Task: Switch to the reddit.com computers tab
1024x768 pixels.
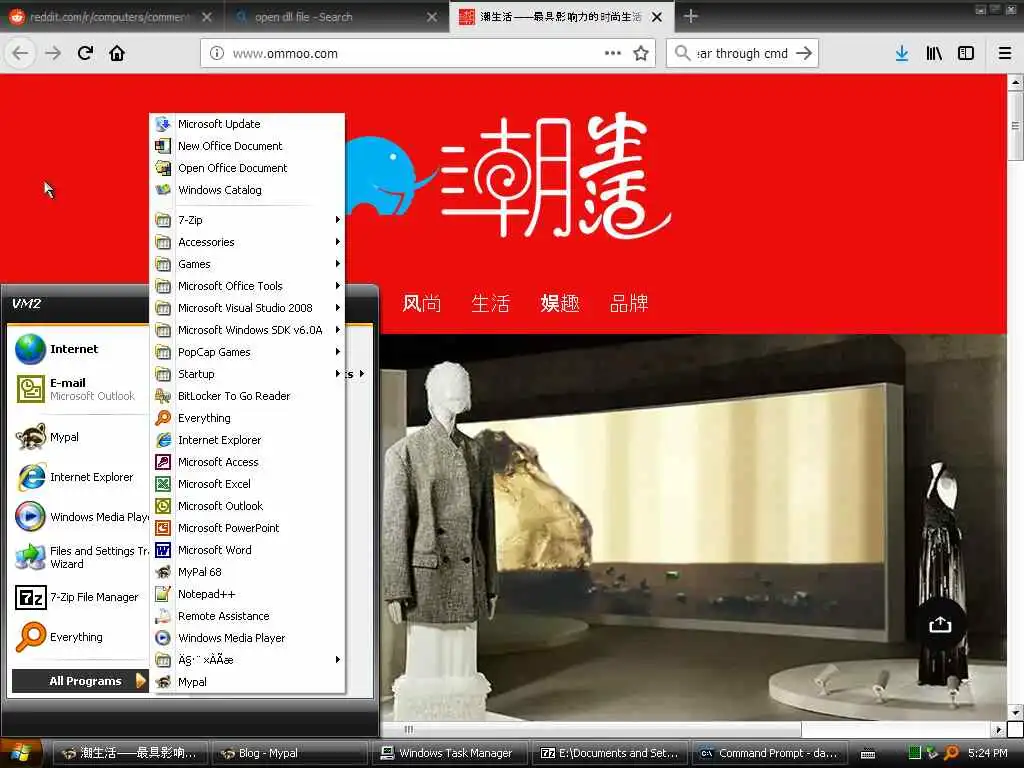Action: click(110, 17)
